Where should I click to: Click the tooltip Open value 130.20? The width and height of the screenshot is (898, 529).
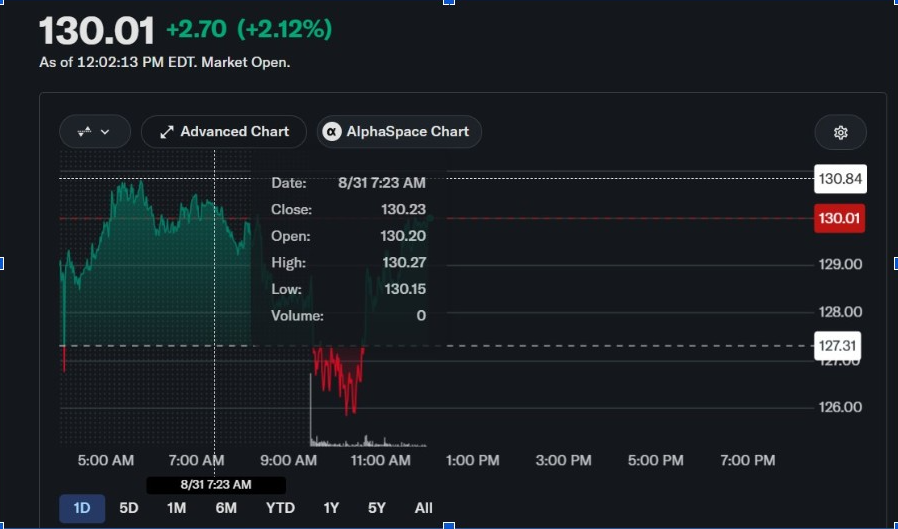click(404, 236)
